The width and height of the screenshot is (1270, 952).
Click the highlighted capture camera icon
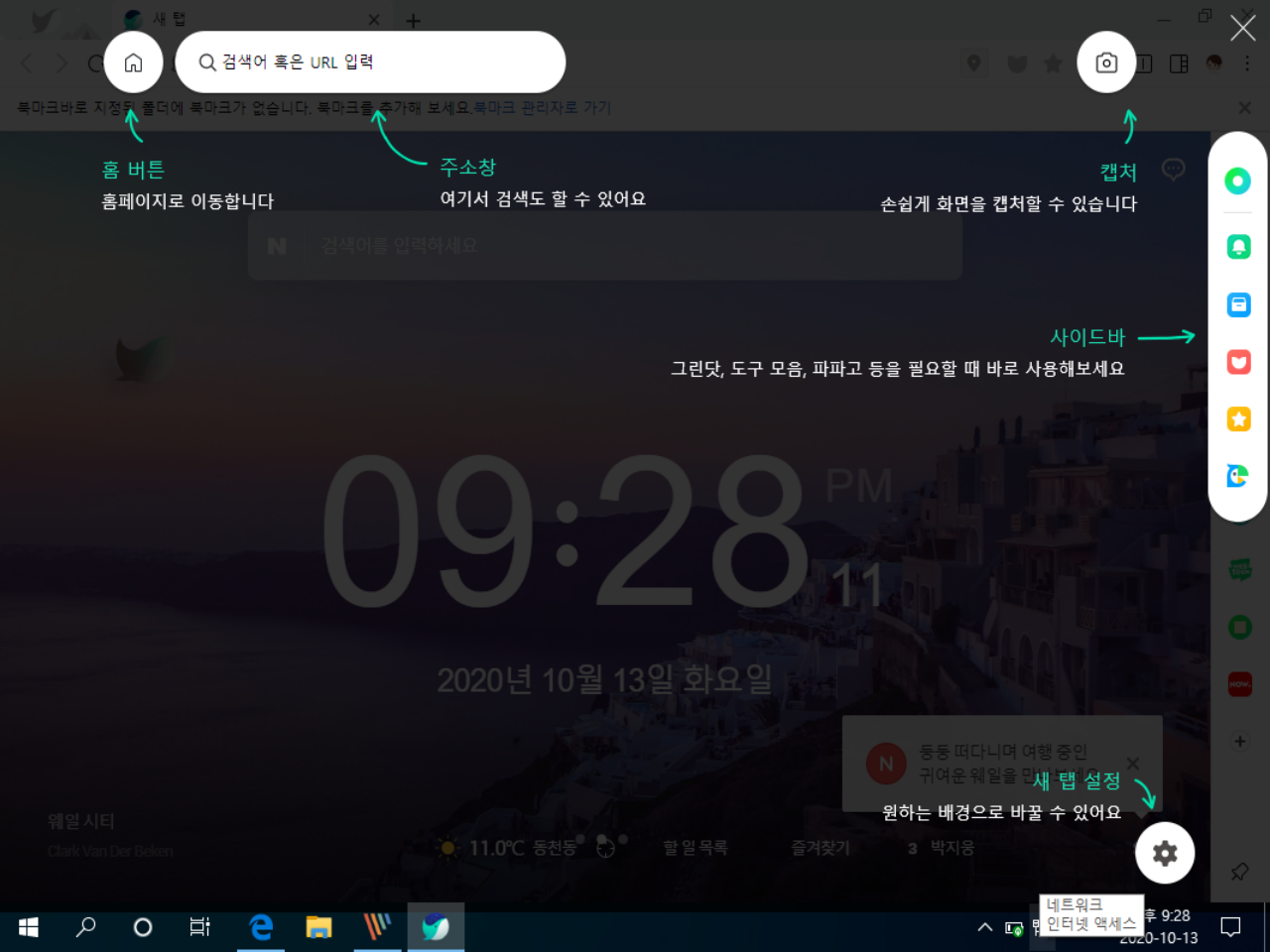click(1106, 62)
